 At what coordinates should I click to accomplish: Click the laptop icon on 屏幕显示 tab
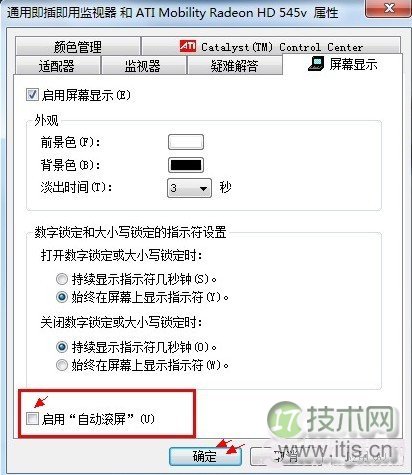pos(316,63)
